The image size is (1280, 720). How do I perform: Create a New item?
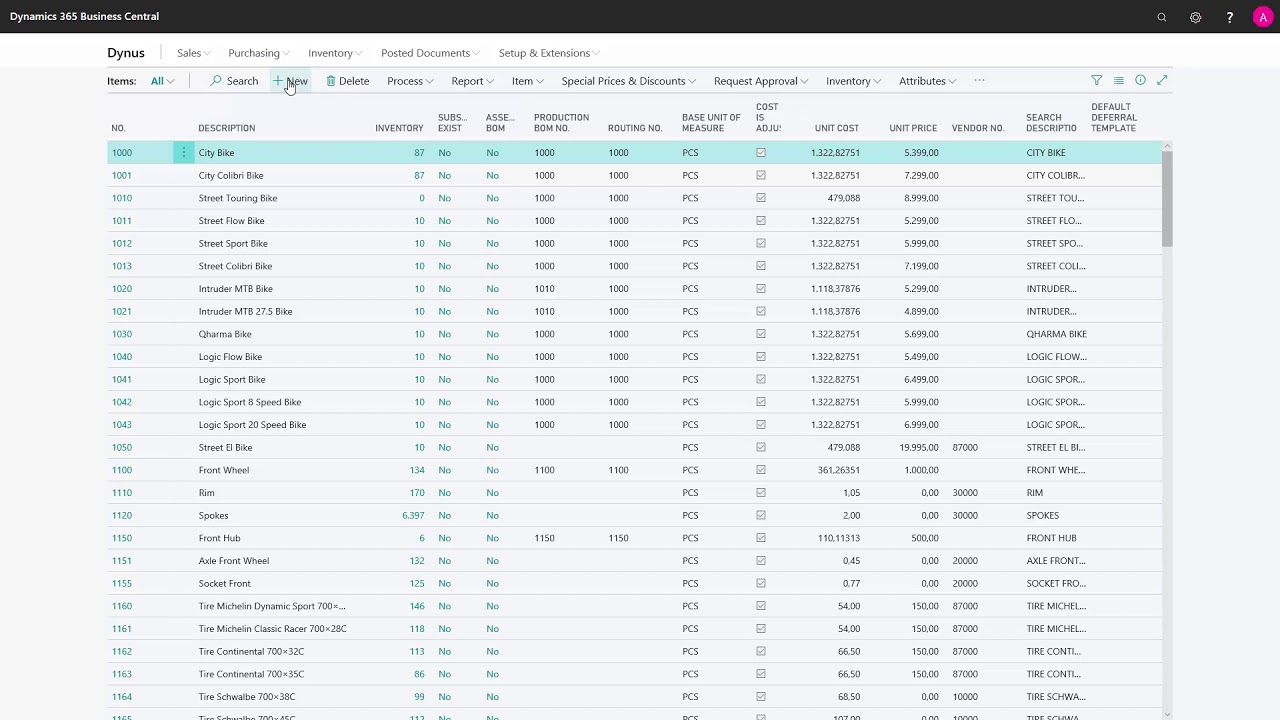pyautogui.click(x=290, y=81)
